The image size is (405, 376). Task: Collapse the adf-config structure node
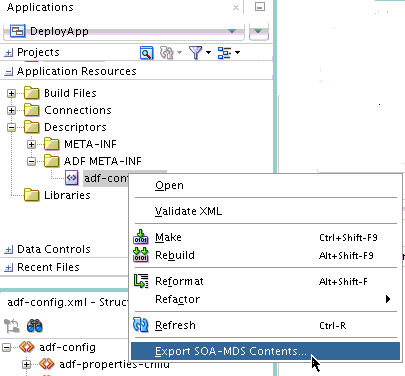6,348
